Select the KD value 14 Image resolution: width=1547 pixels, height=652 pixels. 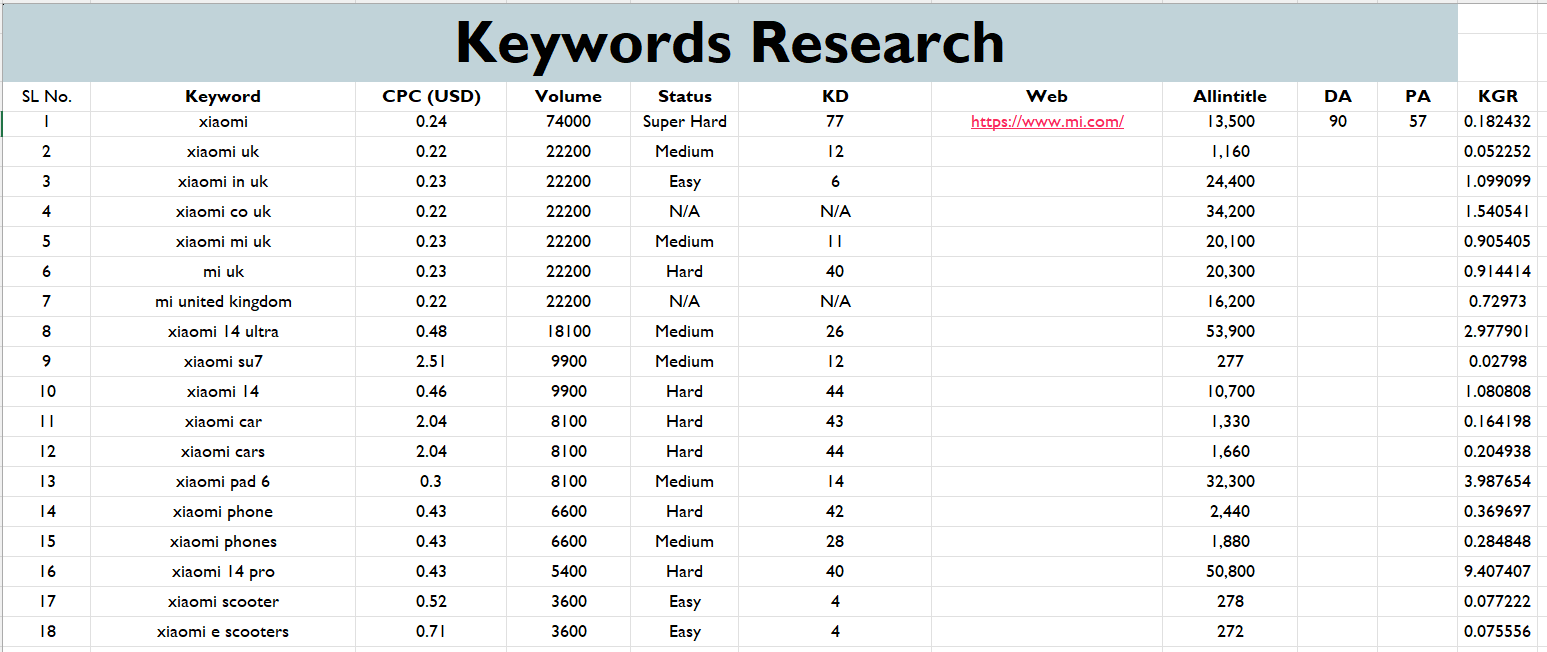(x=835, y=482)
